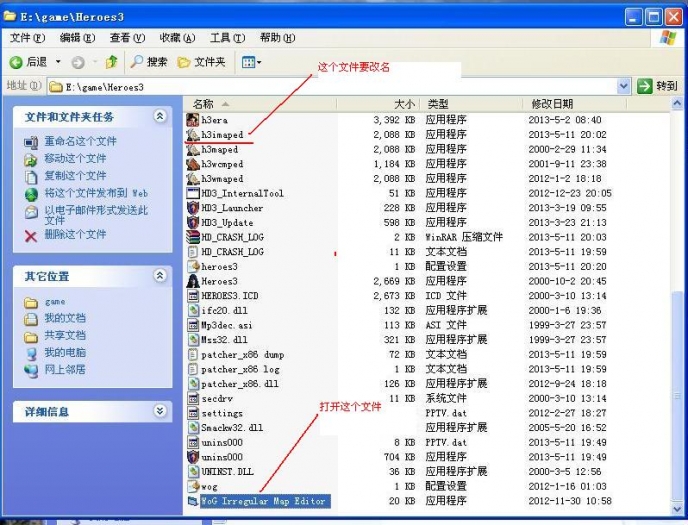Expand the Details (详细信息) panel
This screenshot has height=525, width=688.
pos(160,411)
